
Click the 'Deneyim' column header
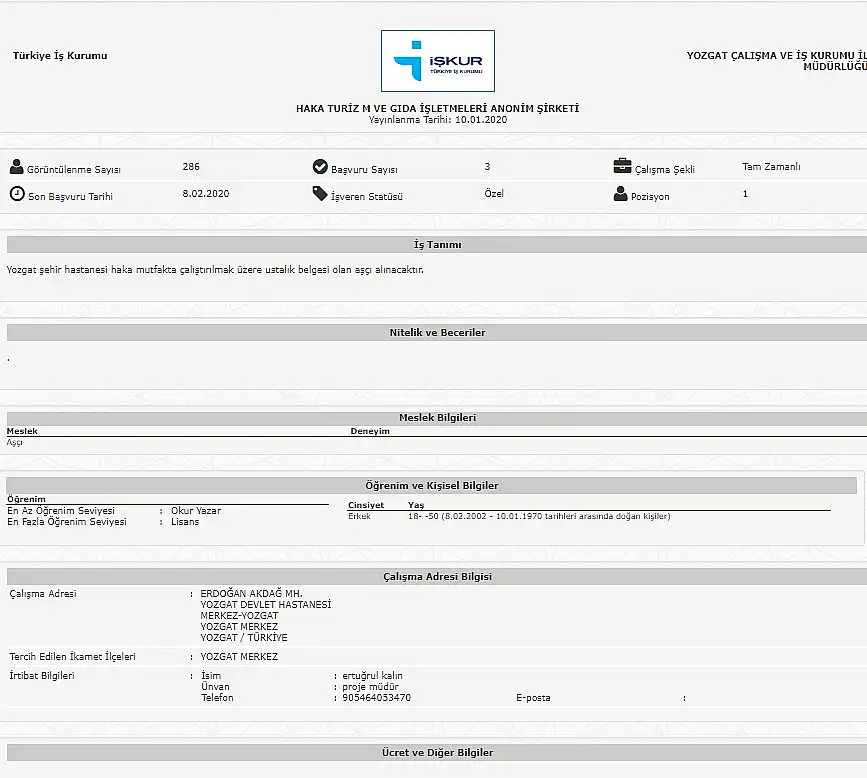pos(370,431)
